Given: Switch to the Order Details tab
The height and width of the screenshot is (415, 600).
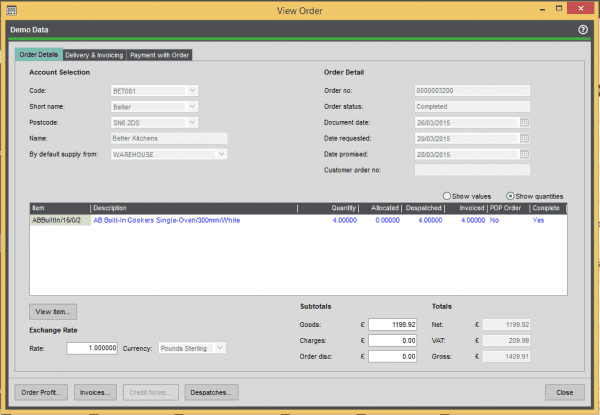Looking at the screenshot, I should coord(39,55).
